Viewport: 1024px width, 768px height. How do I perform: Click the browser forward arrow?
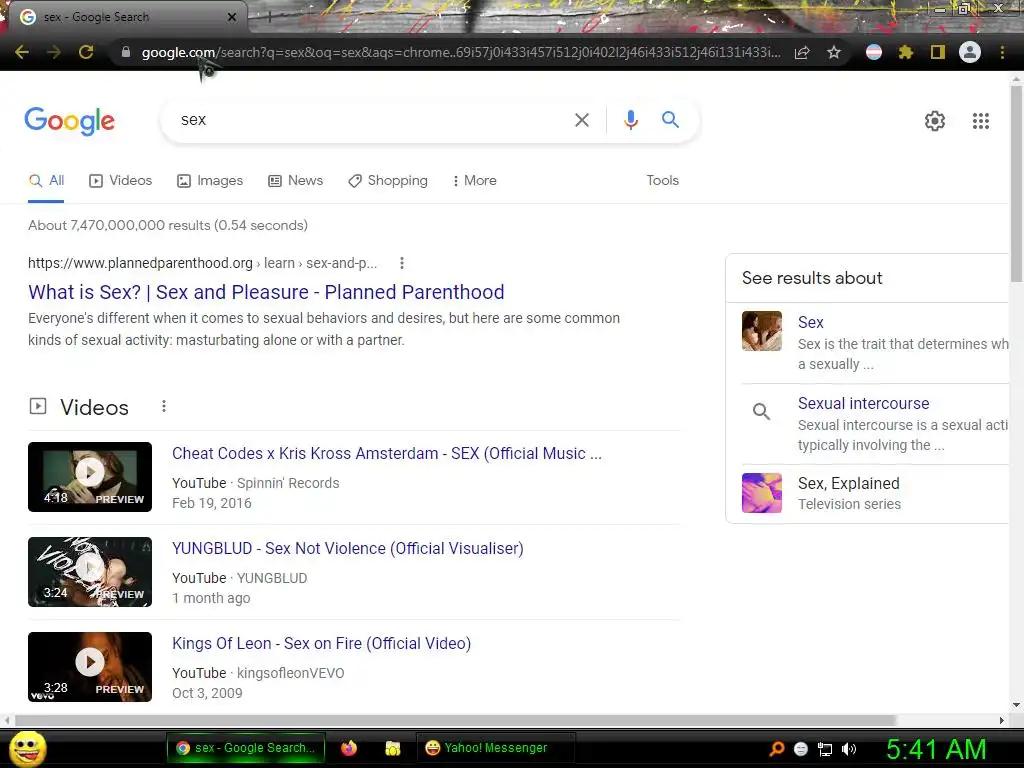coord(54,52)
